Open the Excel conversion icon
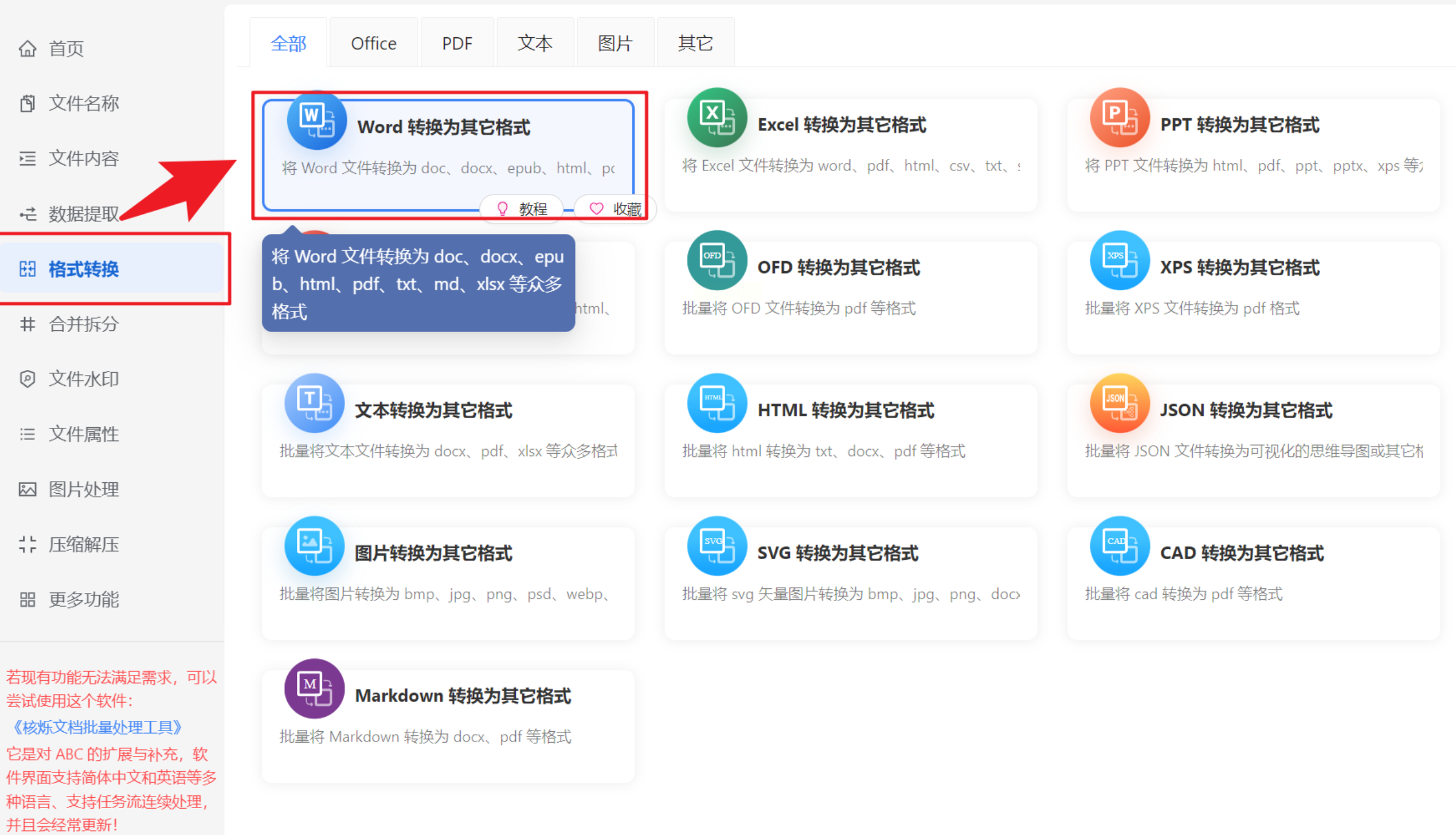Viewport: 1456px width, 835px height. point(717,118)
